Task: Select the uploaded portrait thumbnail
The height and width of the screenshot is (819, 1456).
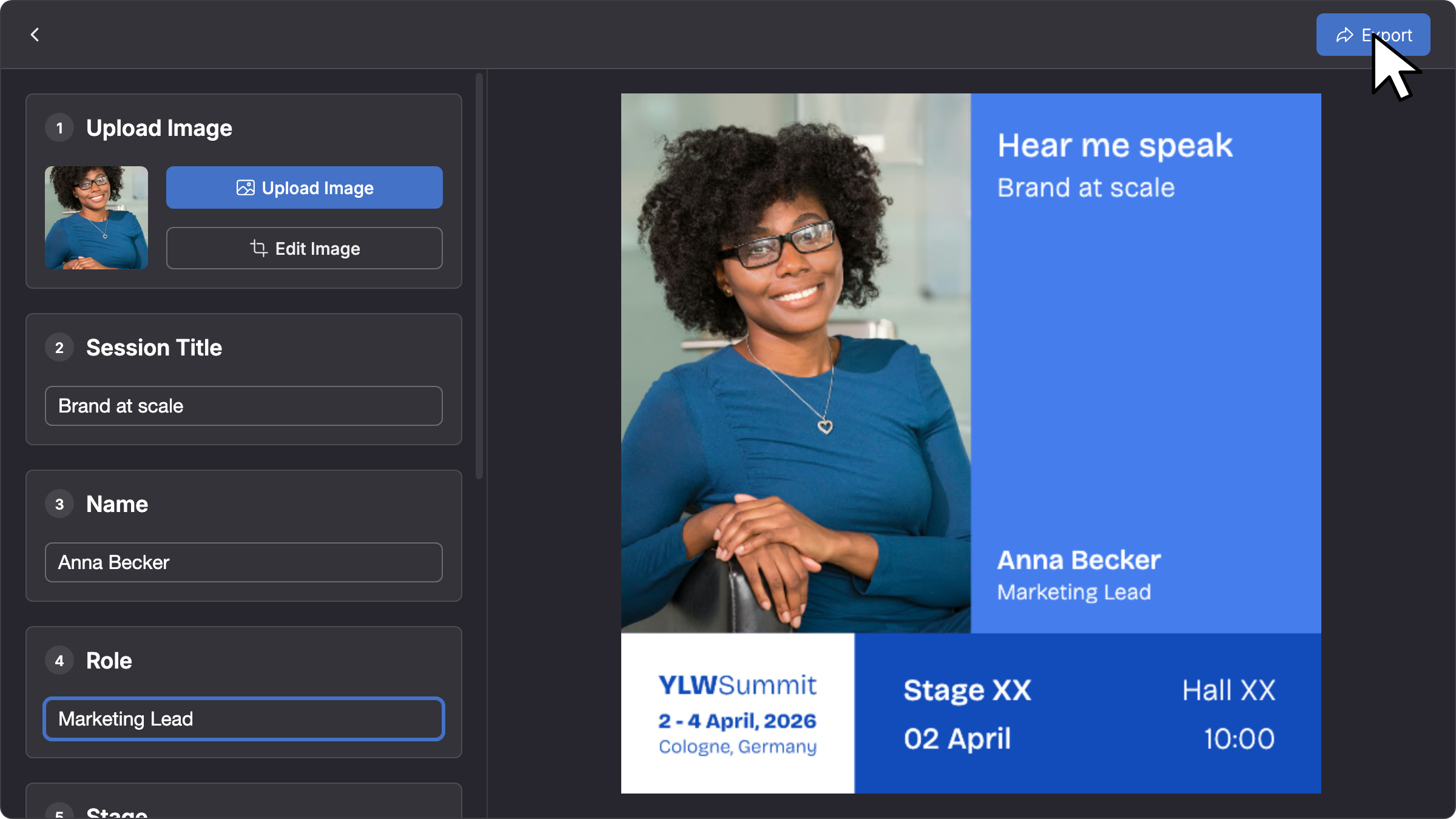Action: click(x=96, y=218)
